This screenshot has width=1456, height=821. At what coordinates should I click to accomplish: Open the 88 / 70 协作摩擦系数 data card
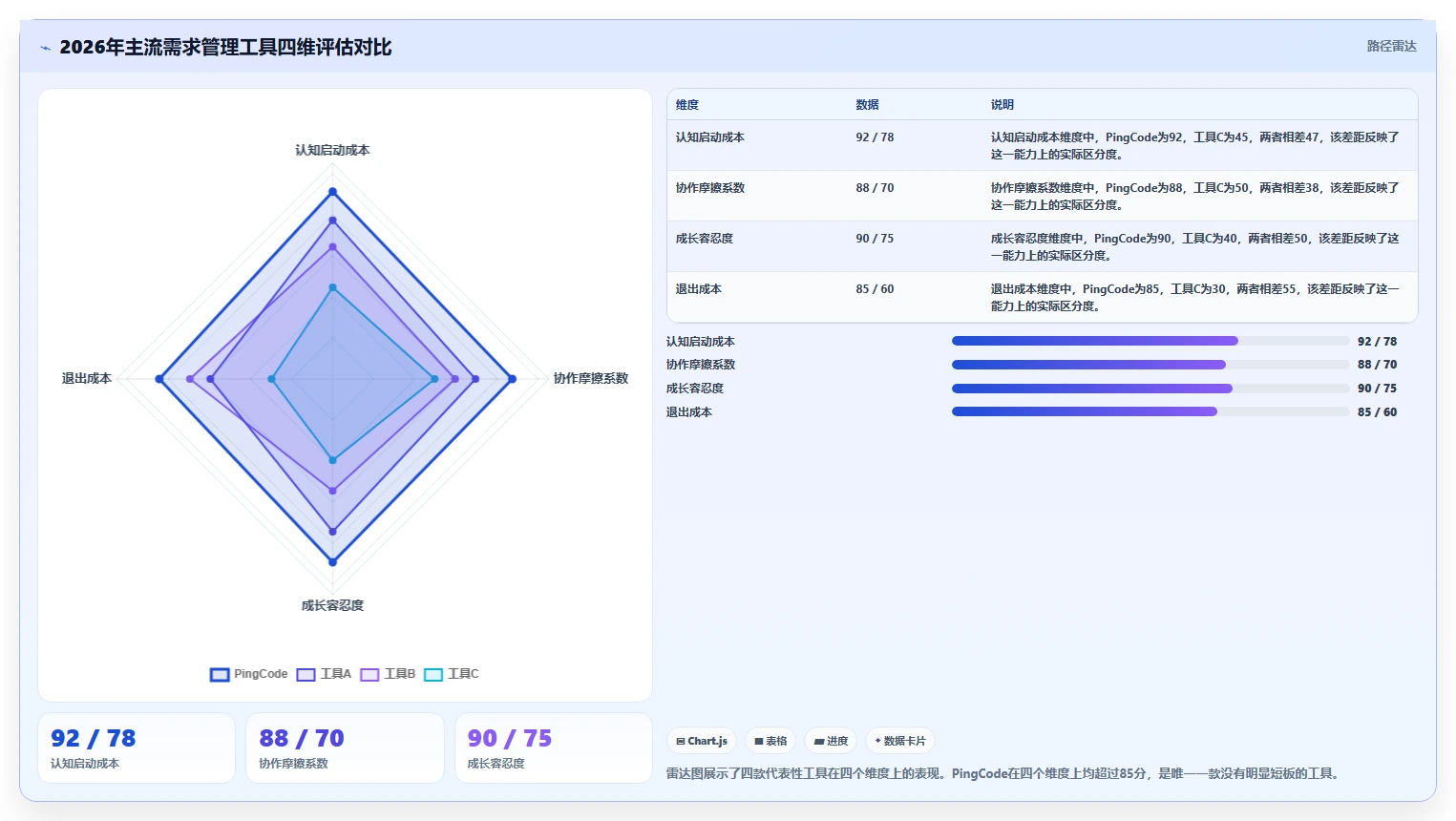(345, 748)
